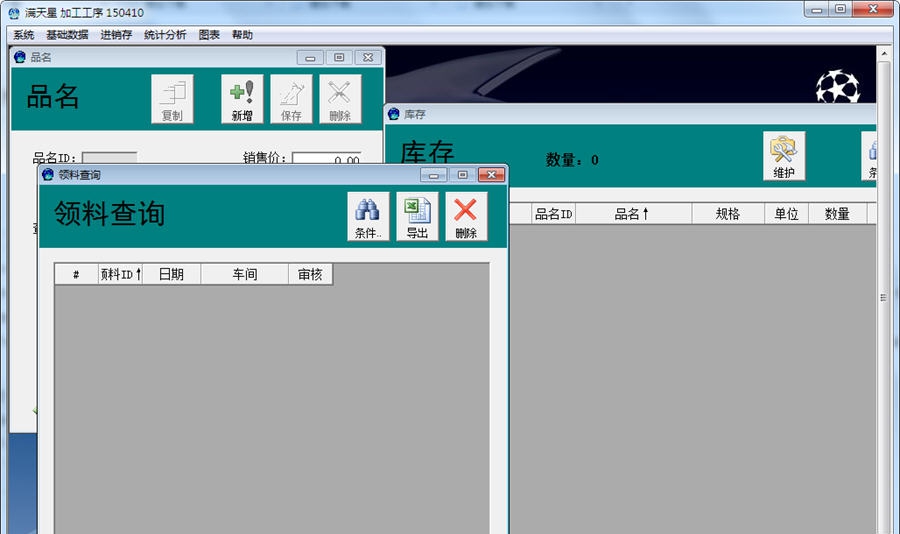The height and width of the screenshot is (534, 900).
Task: Open the 帮助 menu
Action: [242, 35]
